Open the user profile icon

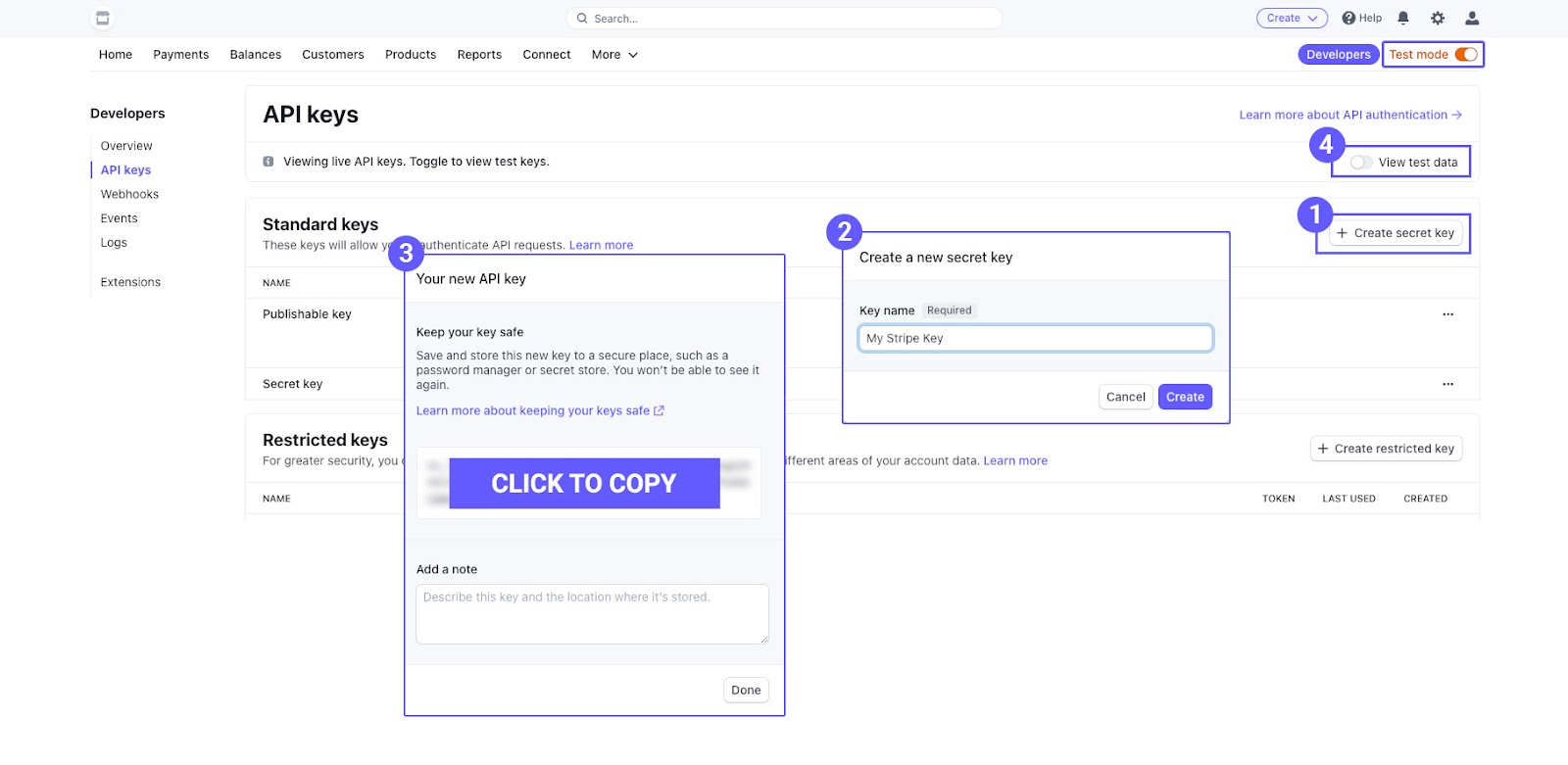point(1472,18)
